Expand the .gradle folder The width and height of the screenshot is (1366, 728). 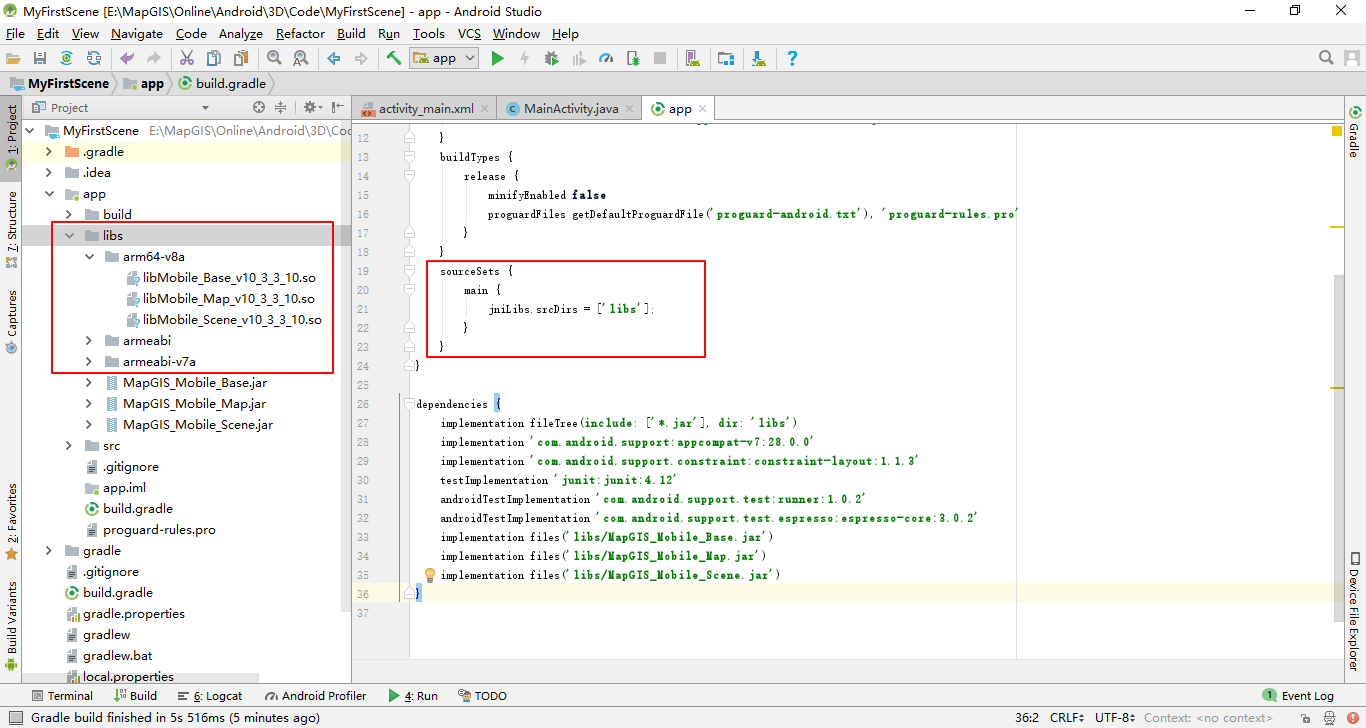coord(48,151)
